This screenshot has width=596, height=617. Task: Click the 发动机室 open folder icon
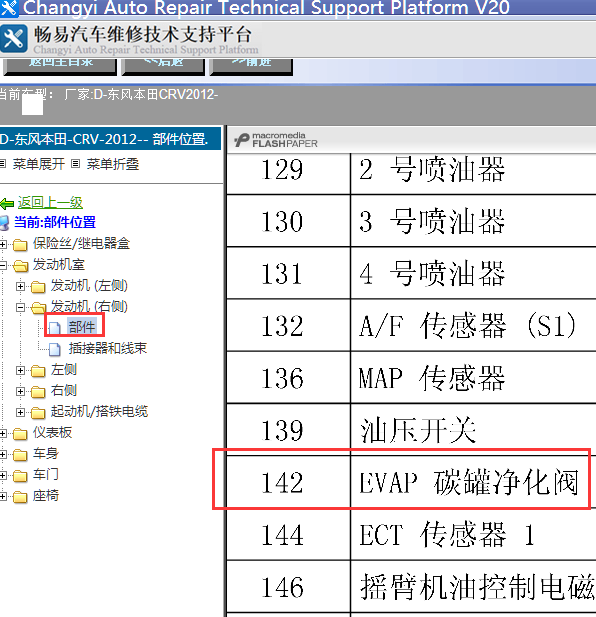tap(20, 266)
